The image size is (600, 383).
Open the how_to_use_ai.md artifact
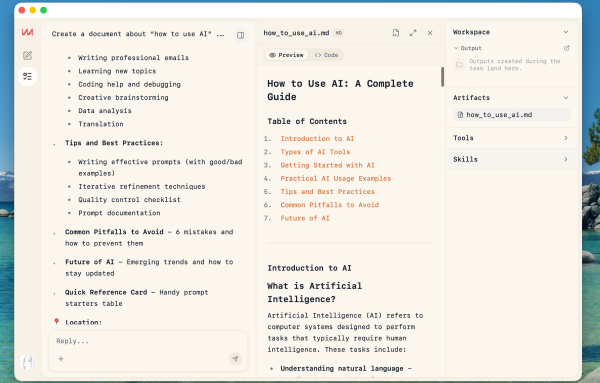[x=512, y=115]
